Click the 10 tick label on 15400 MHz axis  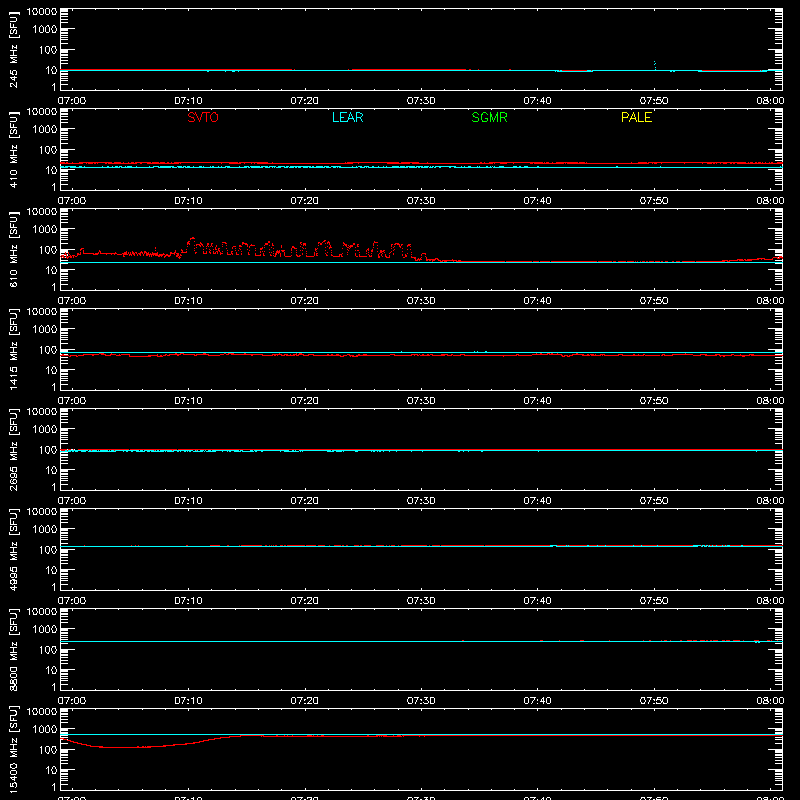pyautogui.click(x=51, y=770)
